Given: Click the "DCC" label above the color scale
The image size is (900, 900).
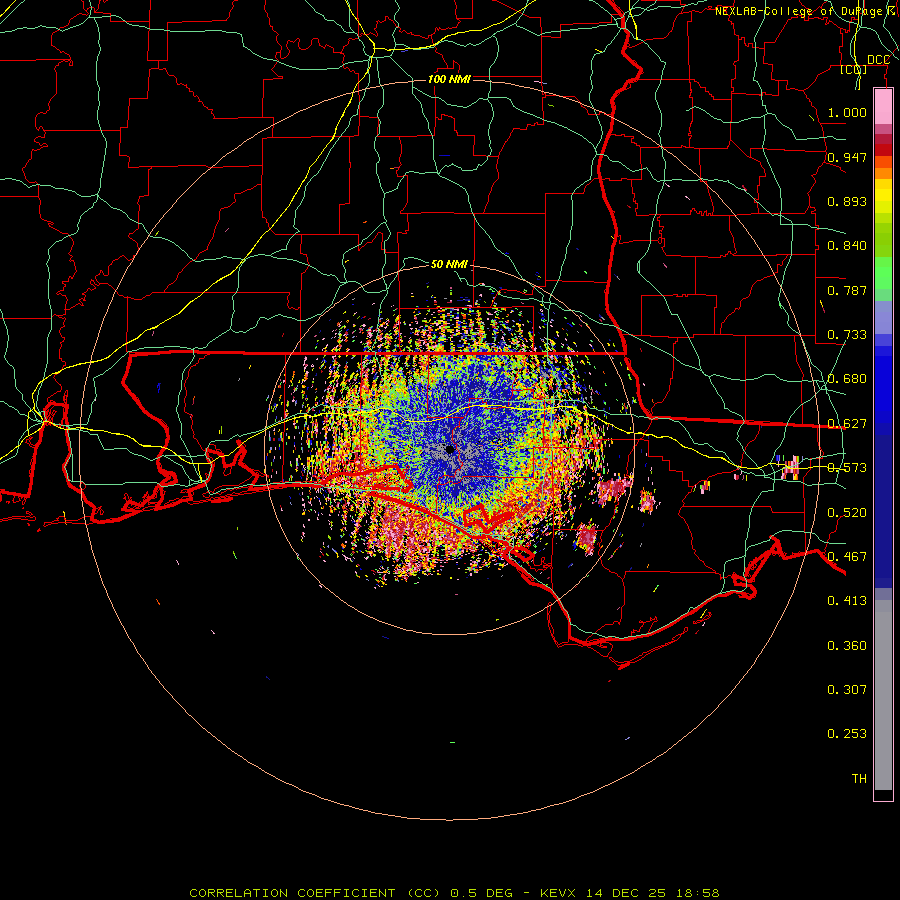Looking at the screenshot, I should [878, 60].
